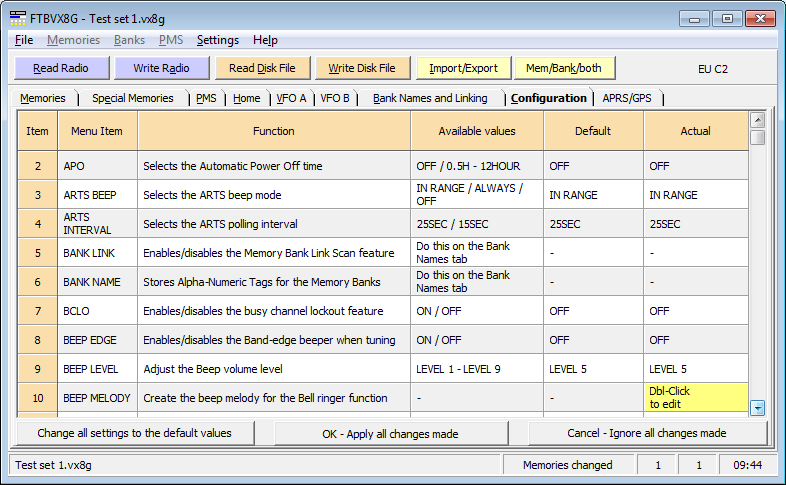Select row number 10 cell
The height and width of the screenshot is (485, 786).
point(38,398)
